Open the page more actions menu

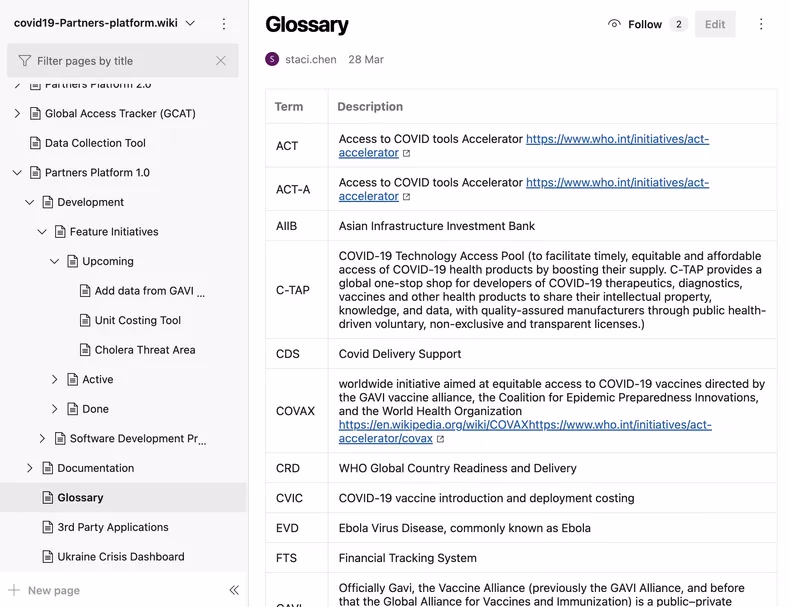pos(761,24)
